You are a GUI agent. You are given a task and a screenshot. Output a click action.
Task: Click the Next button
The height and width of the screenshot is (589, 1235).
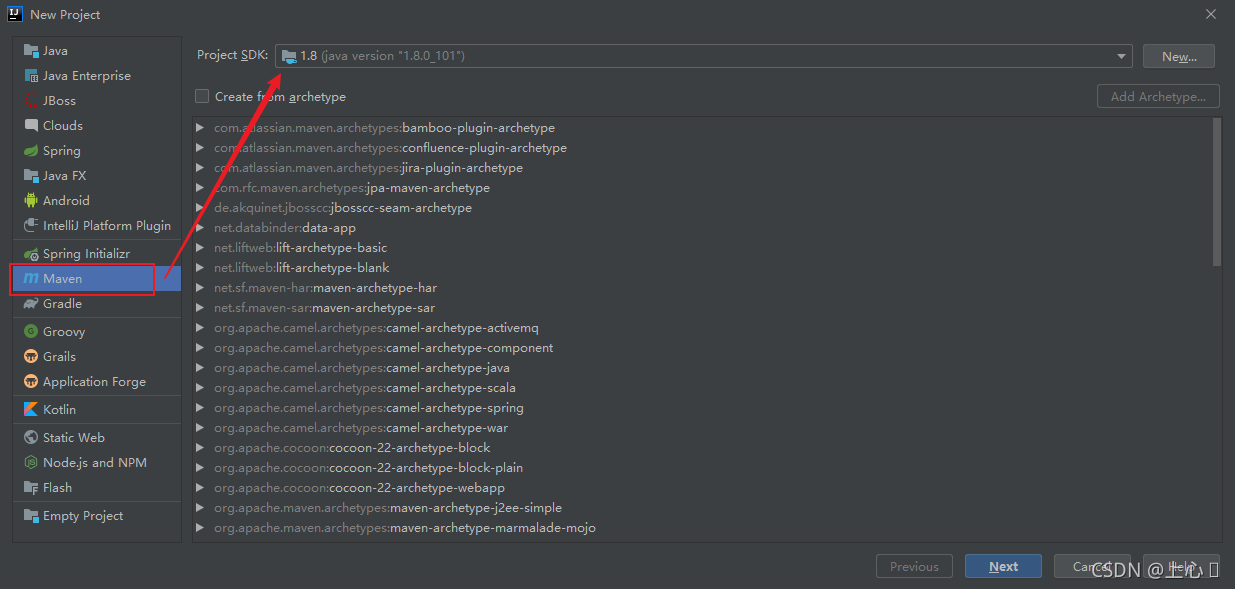point(1003,566)
